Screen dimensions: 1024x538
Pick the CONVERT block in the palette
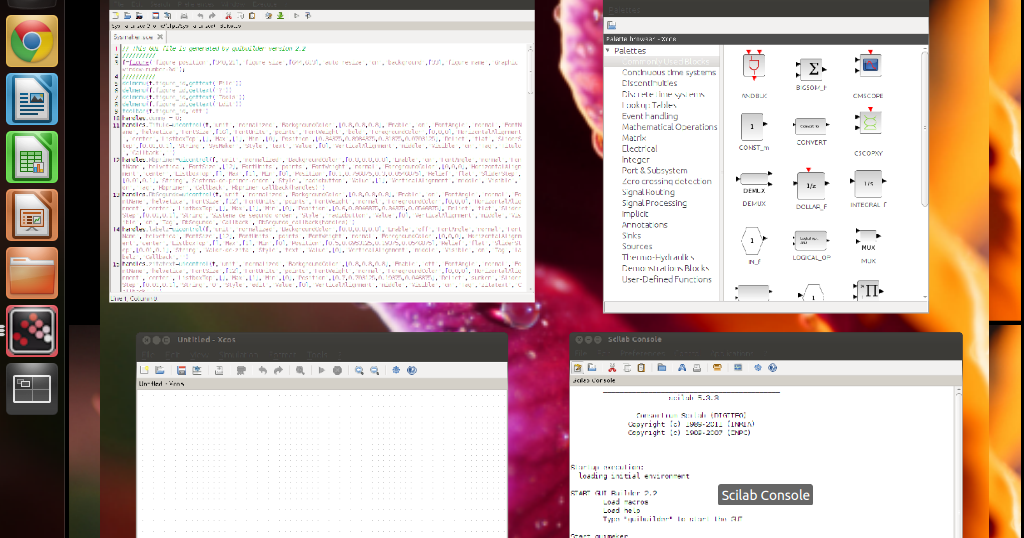point(811,126)
